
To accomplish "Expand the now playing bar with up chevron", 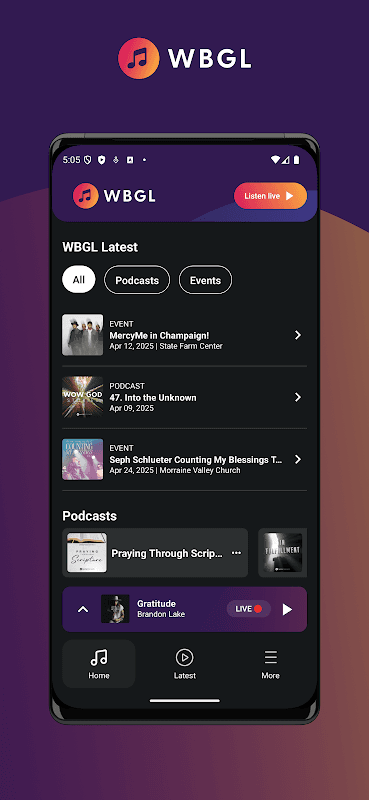I will (x=83, y=609).
